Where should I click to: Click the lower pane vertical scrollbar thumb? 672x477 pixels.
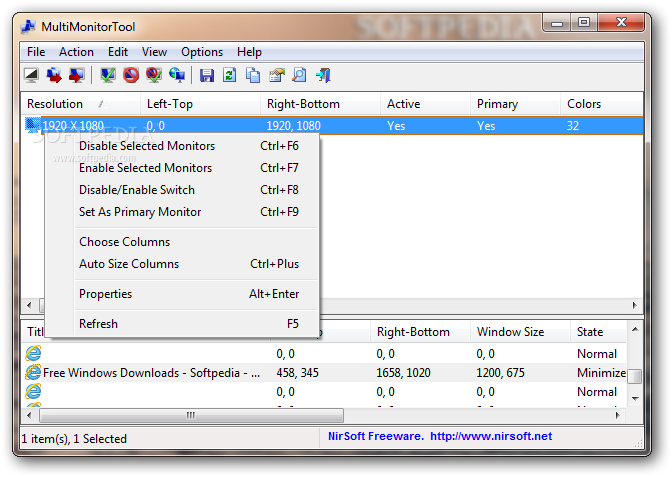(635, 376)
